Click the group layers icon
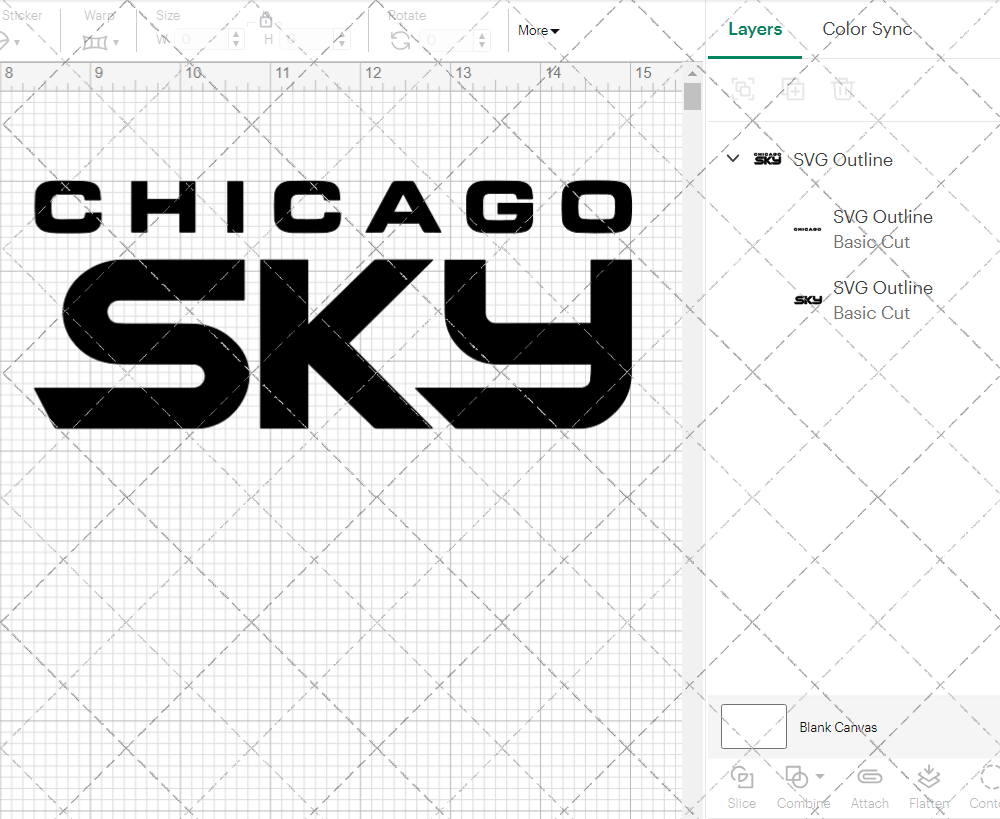This screenshot has width=1000, height=819. tap(742, 90)
